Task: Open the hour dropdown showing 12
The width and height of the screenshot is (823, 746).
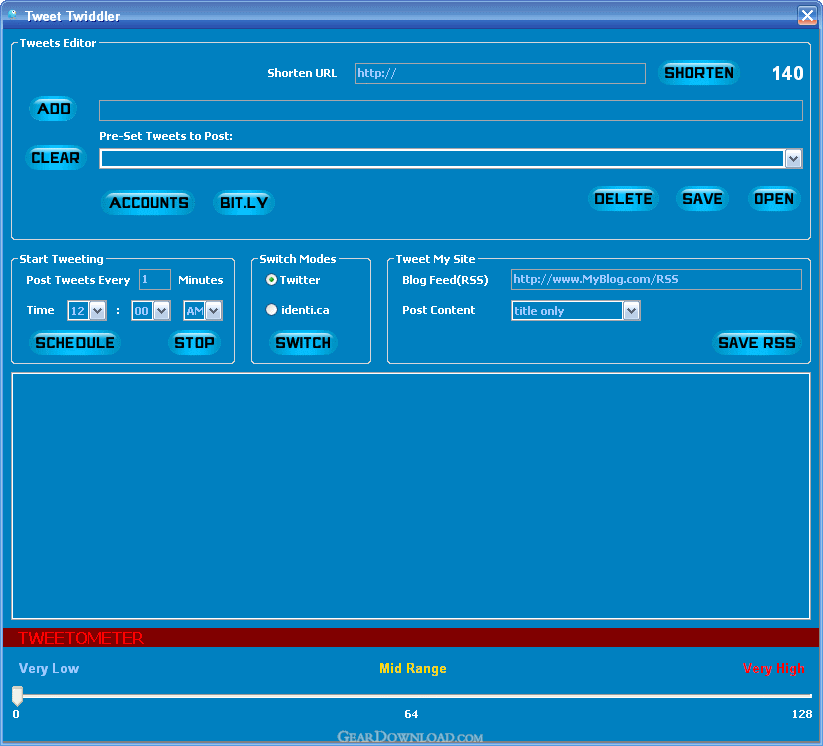Action: click(98, 311)
